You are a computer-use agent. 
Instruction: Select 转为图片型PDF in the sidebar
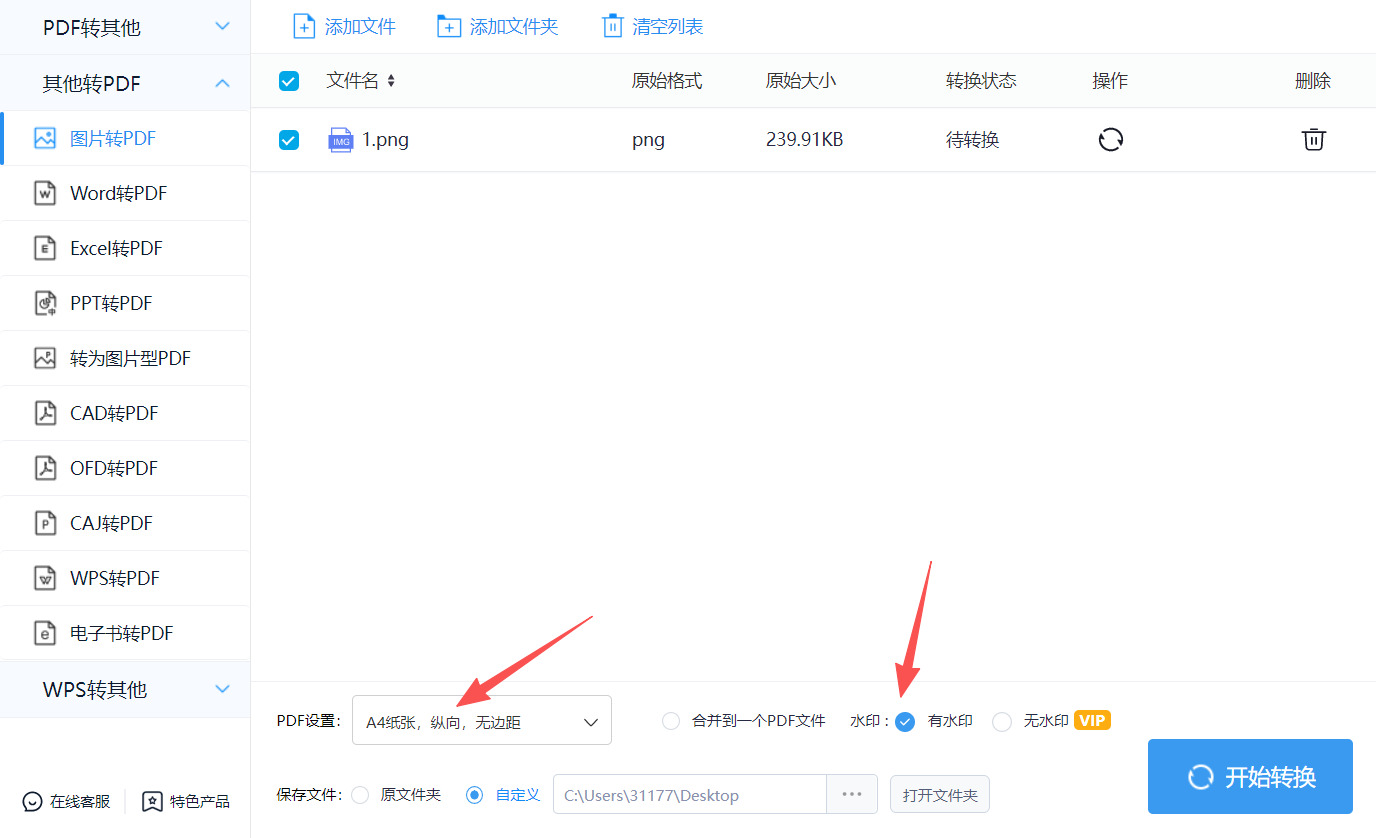pos(127,358)
